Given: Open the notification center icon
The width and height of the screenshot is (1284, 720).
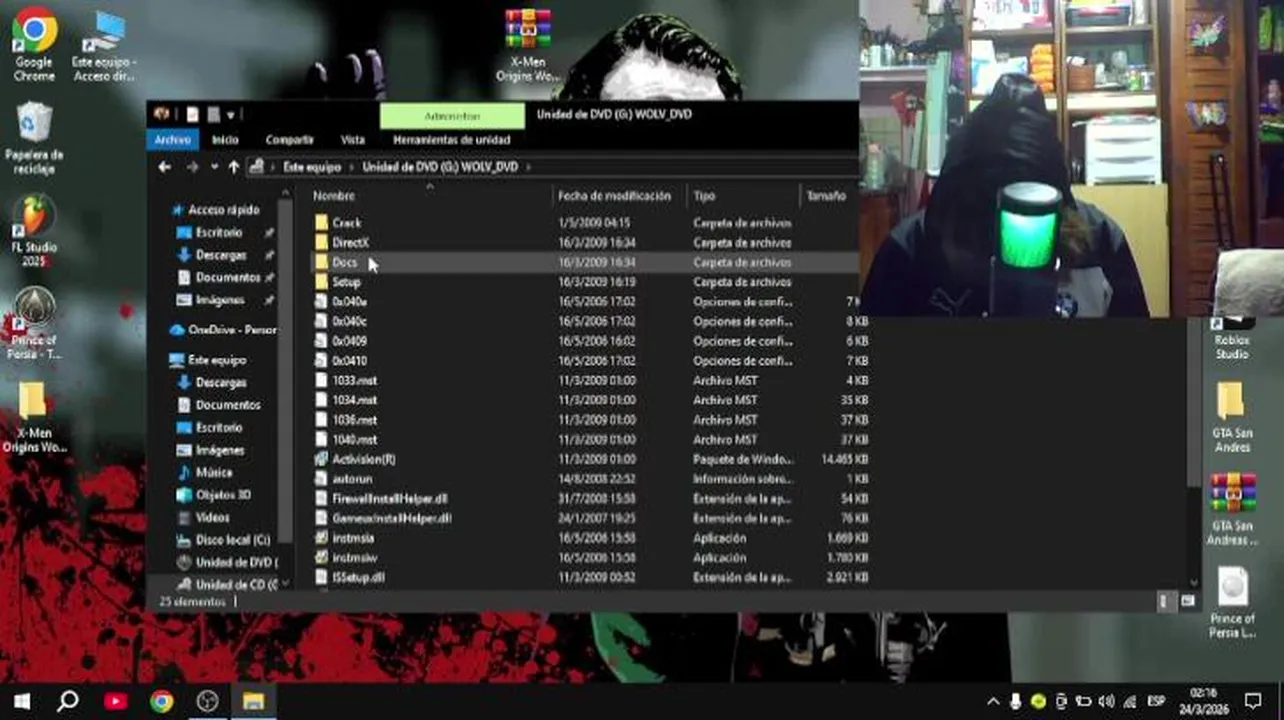Looking at the screenshot, I should (x=1253, y=700).
